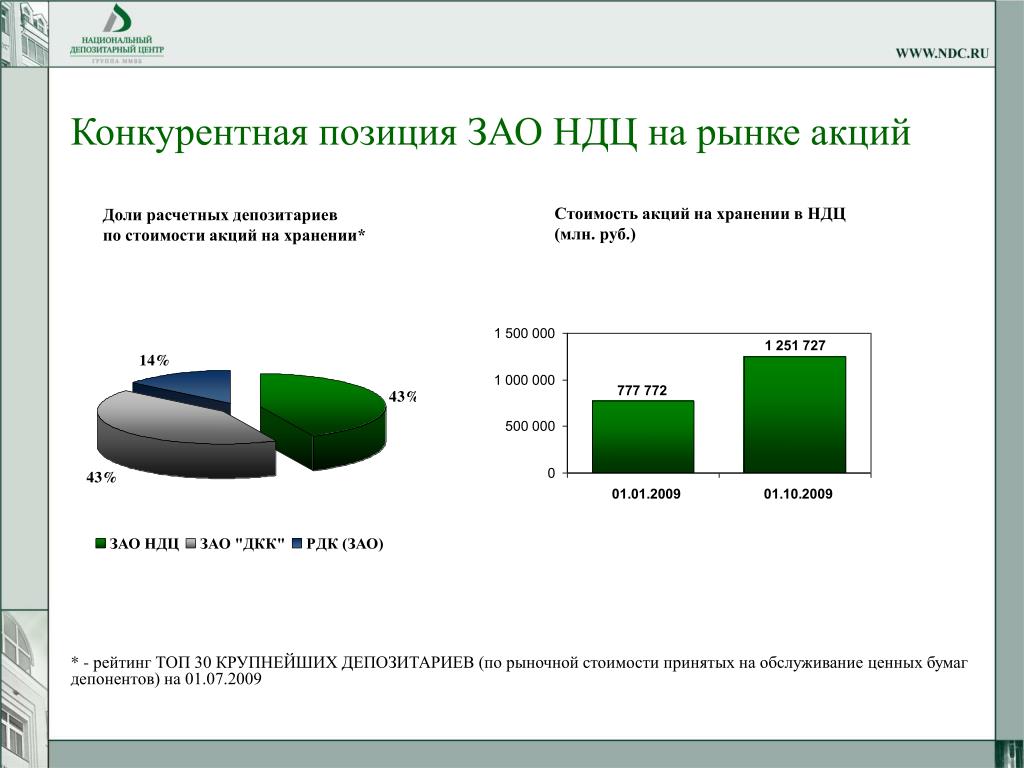The width and height of the screenshot is (1024, 768).
Task: Click the legend label ЗАО НДЦ
Action: coord(144,544)
